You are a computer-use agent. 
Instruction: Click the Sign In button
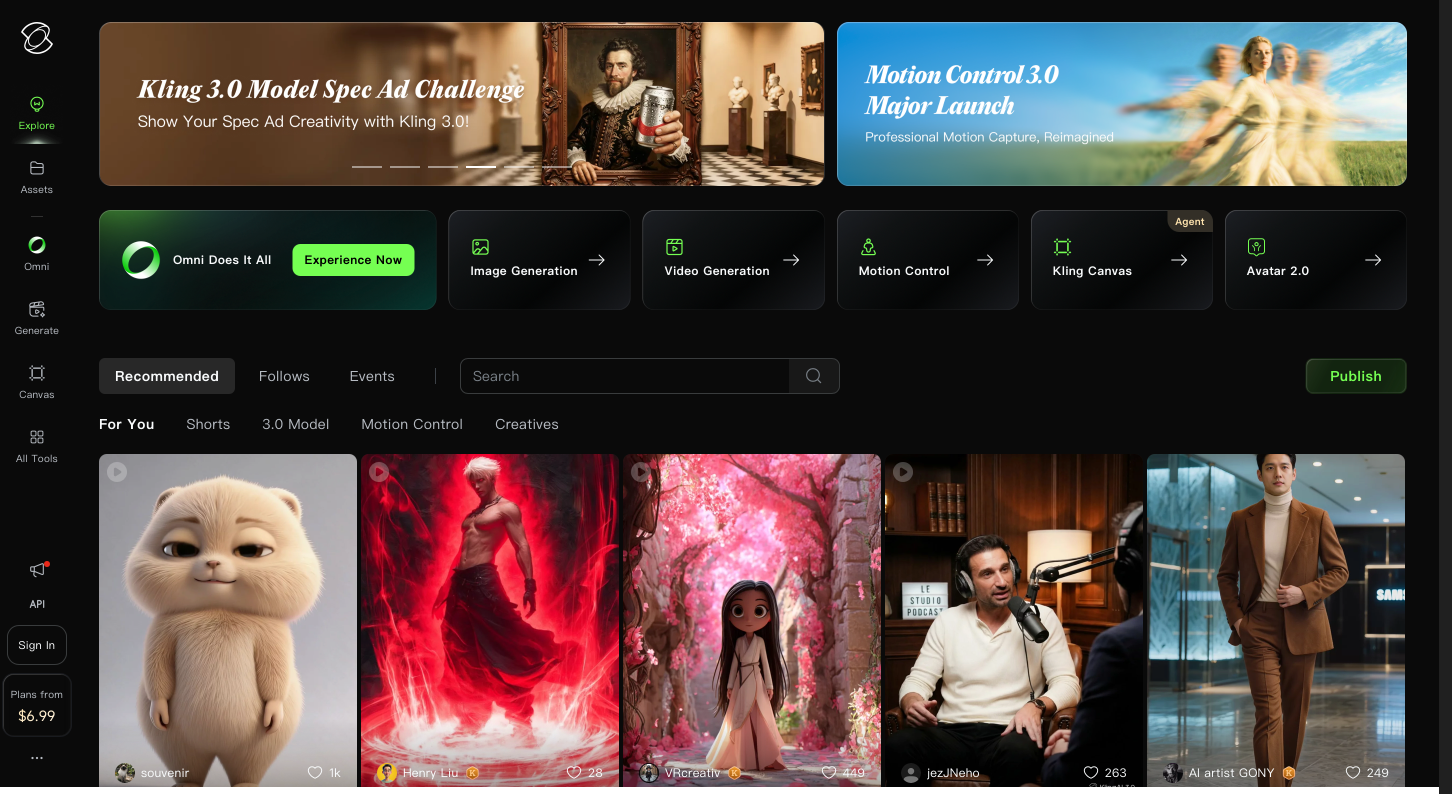coord(37,645)
